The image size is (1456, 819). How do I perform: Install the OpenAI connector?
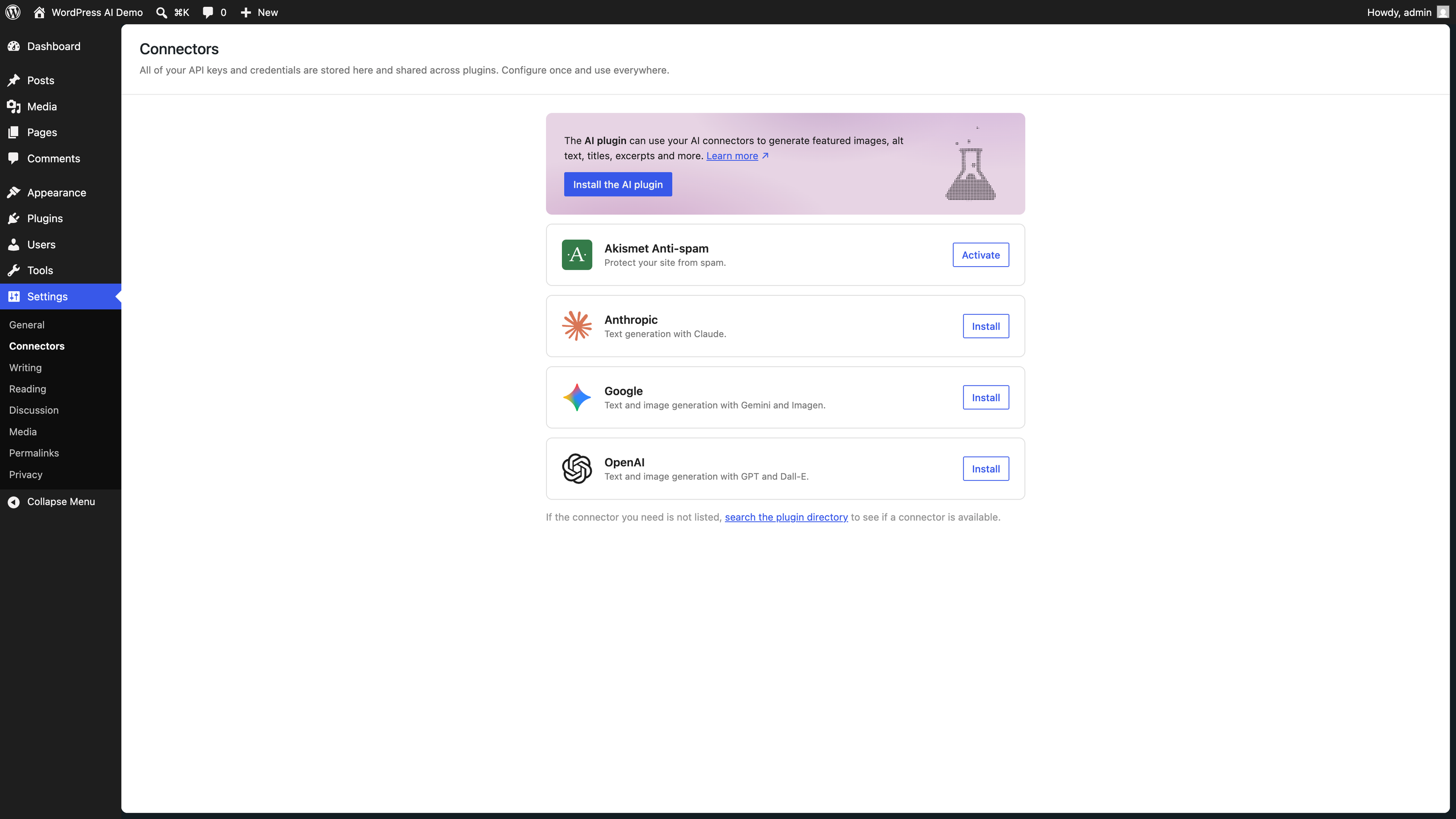pos(986,469)
